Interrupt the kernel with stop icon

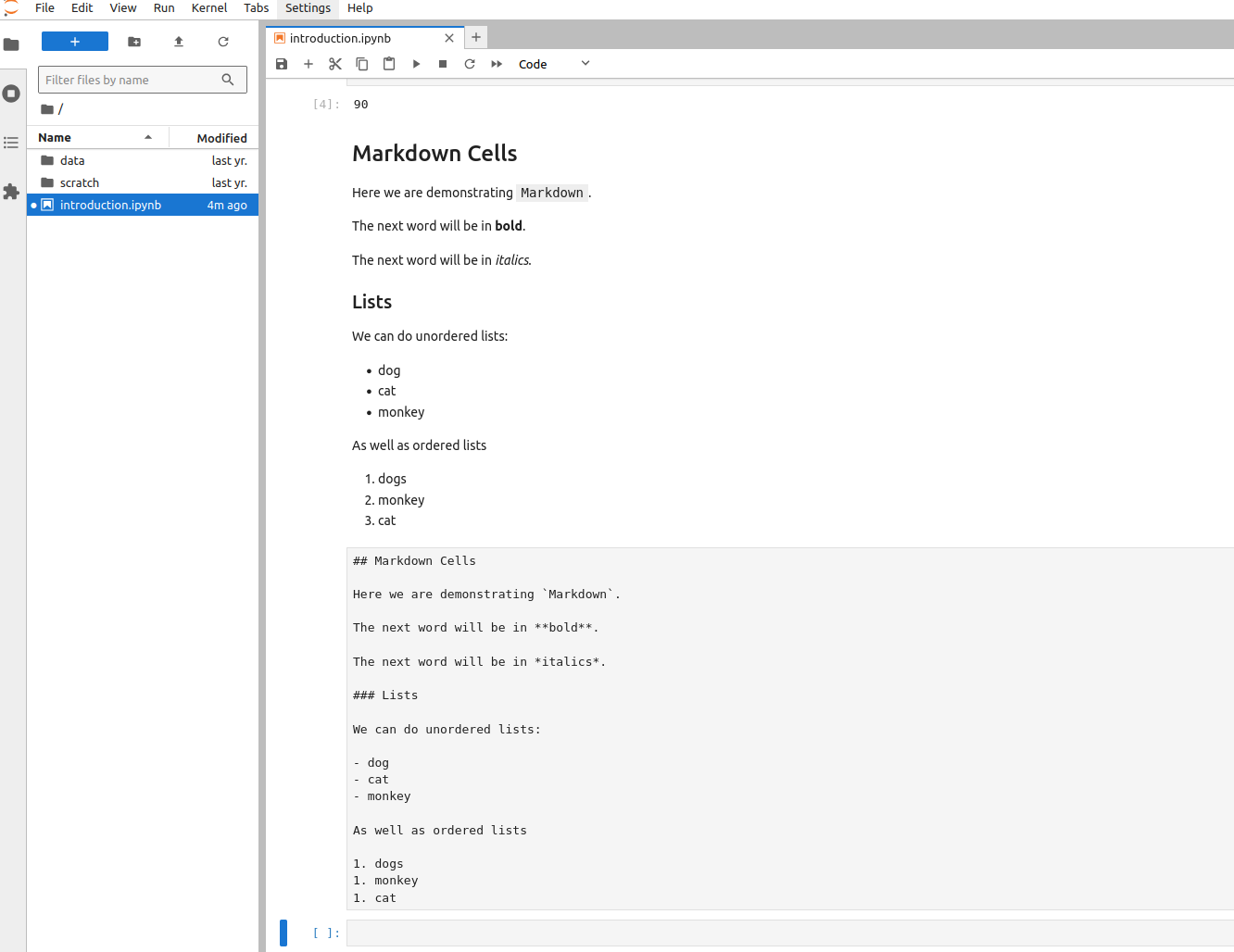(443, 64)
